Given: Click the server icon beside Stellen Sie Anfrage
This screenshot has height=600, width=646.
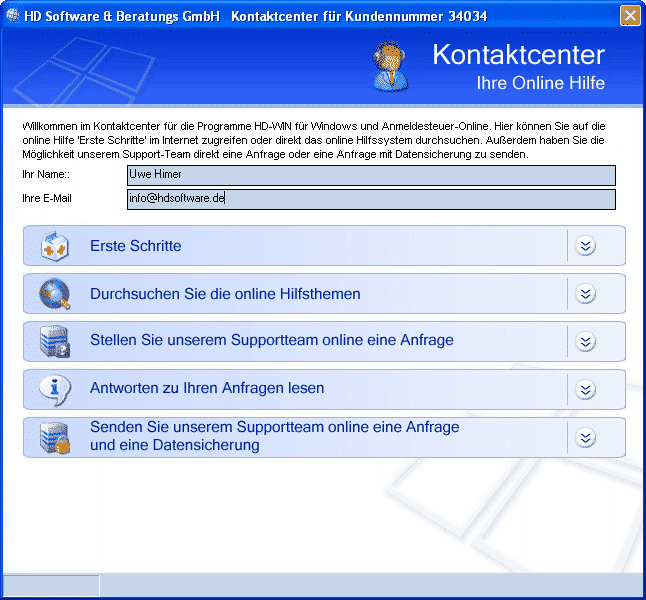Looking at the screenshot, I should 55,342.
